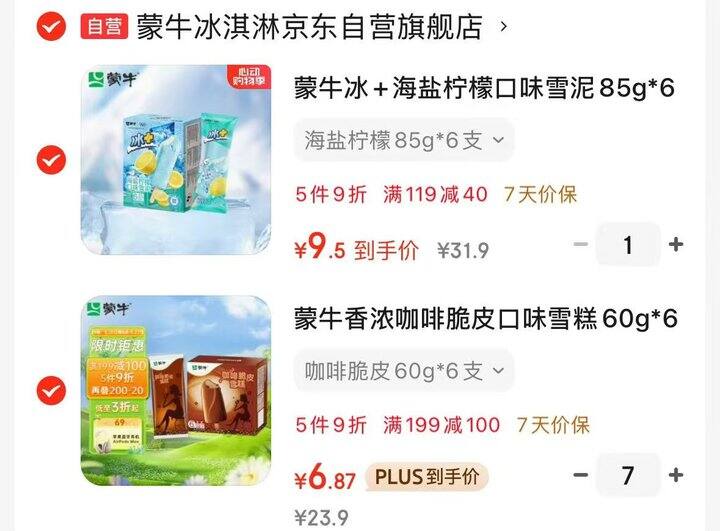Click the 自营 badge icon
The height and width of the screenshot is (531, 720).
coord(104,26)
